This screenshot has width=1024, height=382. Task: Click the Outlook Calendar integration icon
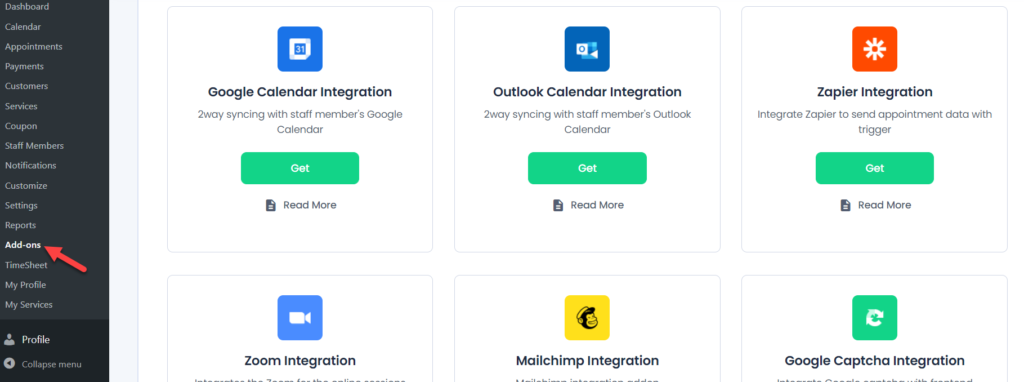(587, 49)
